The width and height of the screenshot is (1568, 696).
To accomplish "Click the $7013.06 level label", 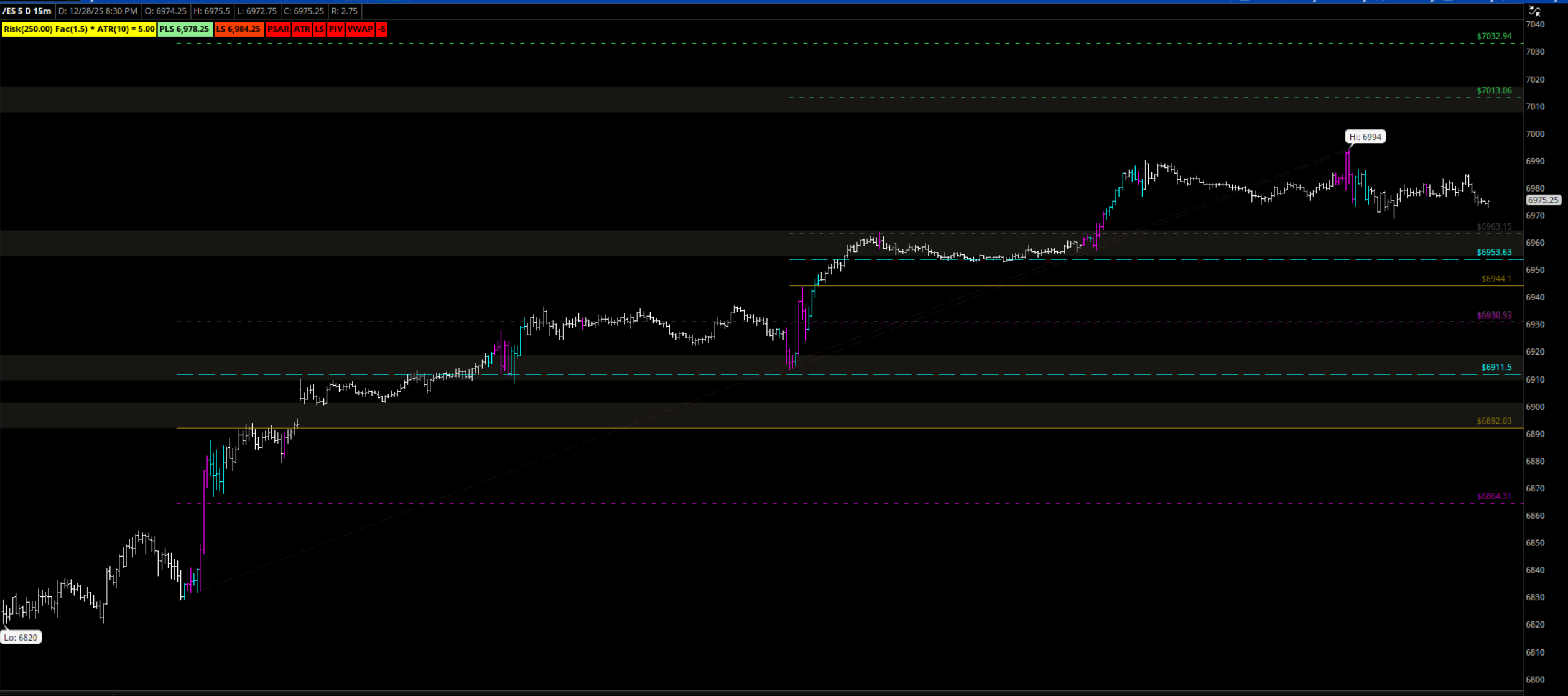I will (x=1493, y=91).
